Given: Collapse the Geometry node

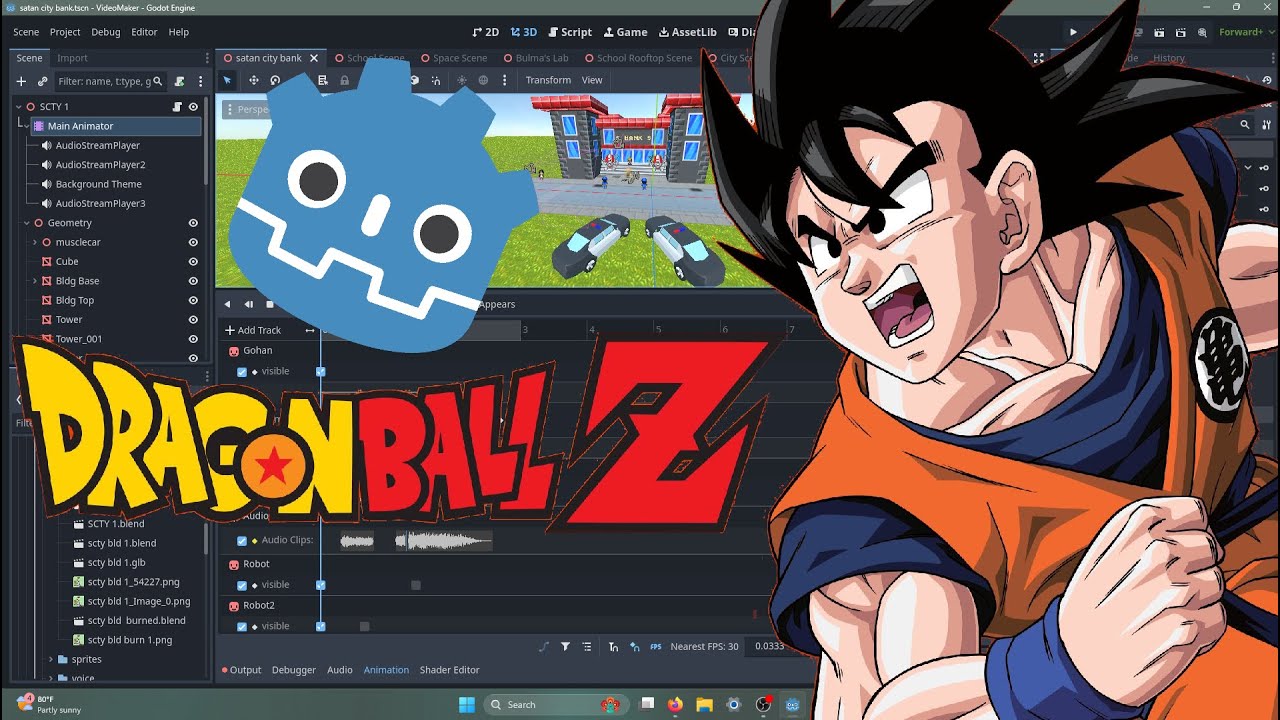Looking at the screenshot, I should point(26,223).
